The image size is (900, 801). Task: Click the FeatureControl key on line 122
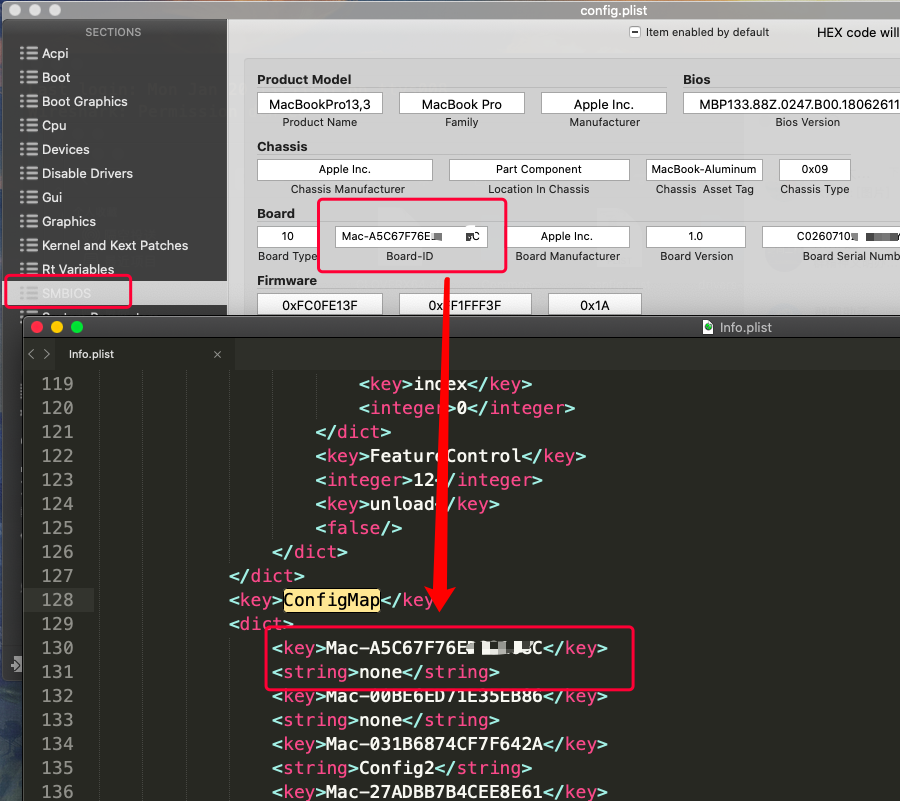(x=445, y=456)
